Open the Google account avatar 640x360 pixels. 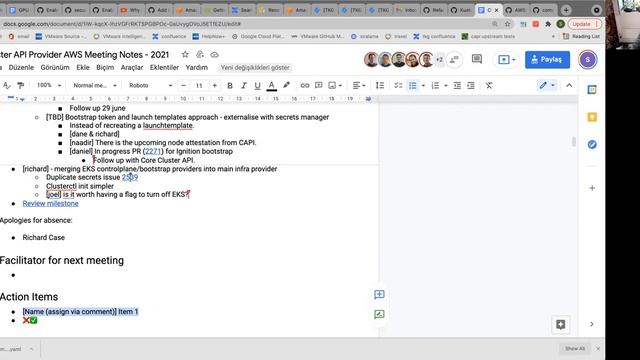pos(588,60)
